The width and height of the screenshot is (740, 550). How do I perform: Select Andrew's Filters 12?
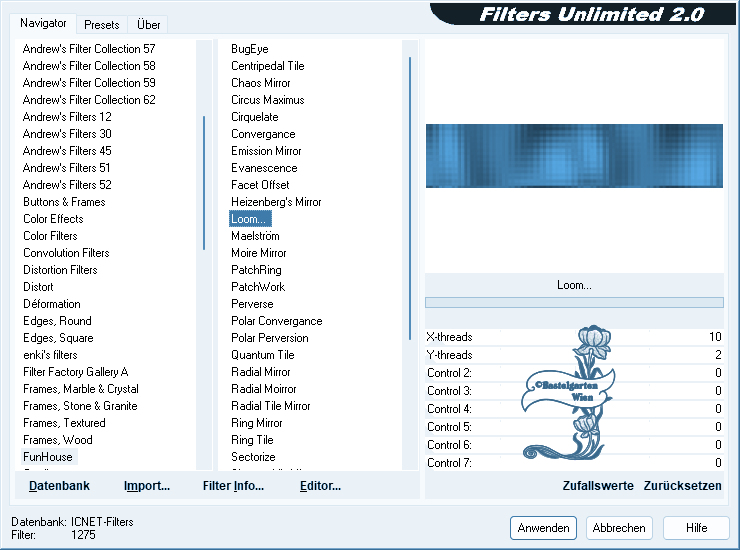pos(67,117)
